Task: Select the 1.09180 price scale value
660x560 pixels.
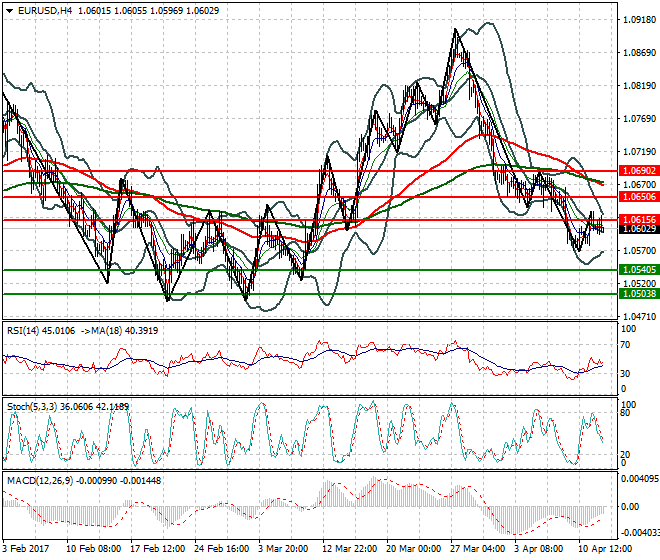Action: coord(639,19)
